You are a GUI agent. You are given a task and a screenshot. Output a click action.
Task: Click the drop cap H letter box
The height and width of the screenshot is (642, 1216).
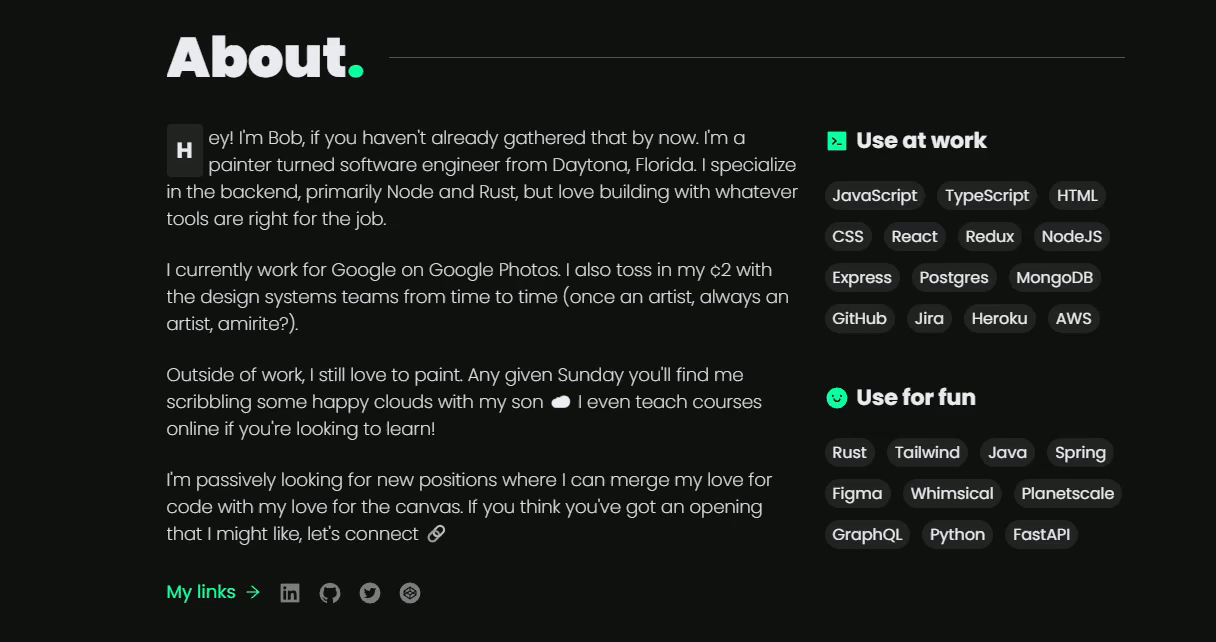(184, 151)
